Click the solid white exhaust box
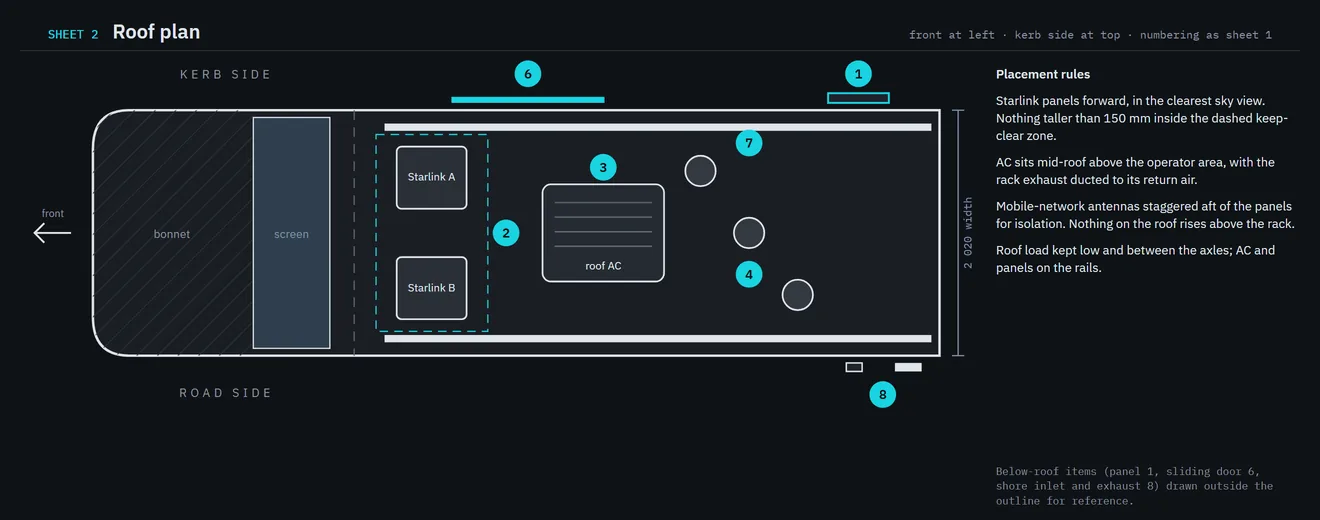The height and width of the screenshot is (520, 1320). 908,367
